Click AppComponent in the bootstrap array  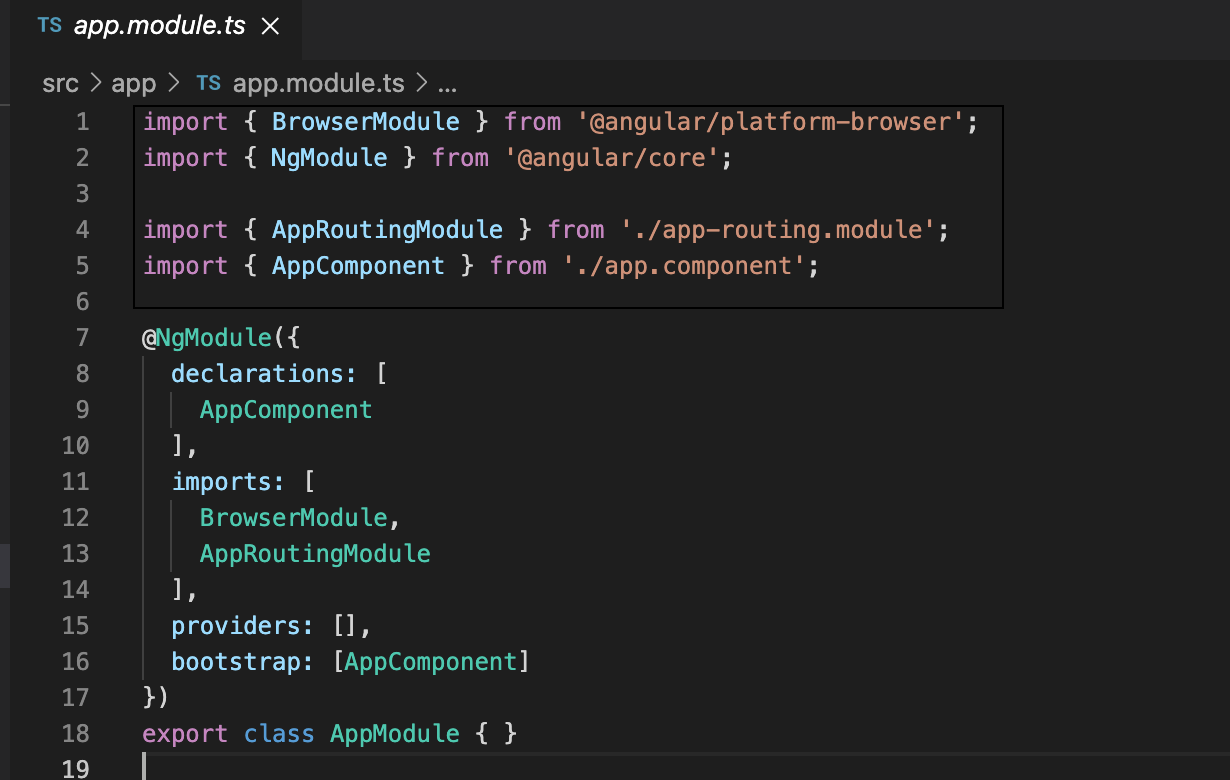[x=430, y=662]
